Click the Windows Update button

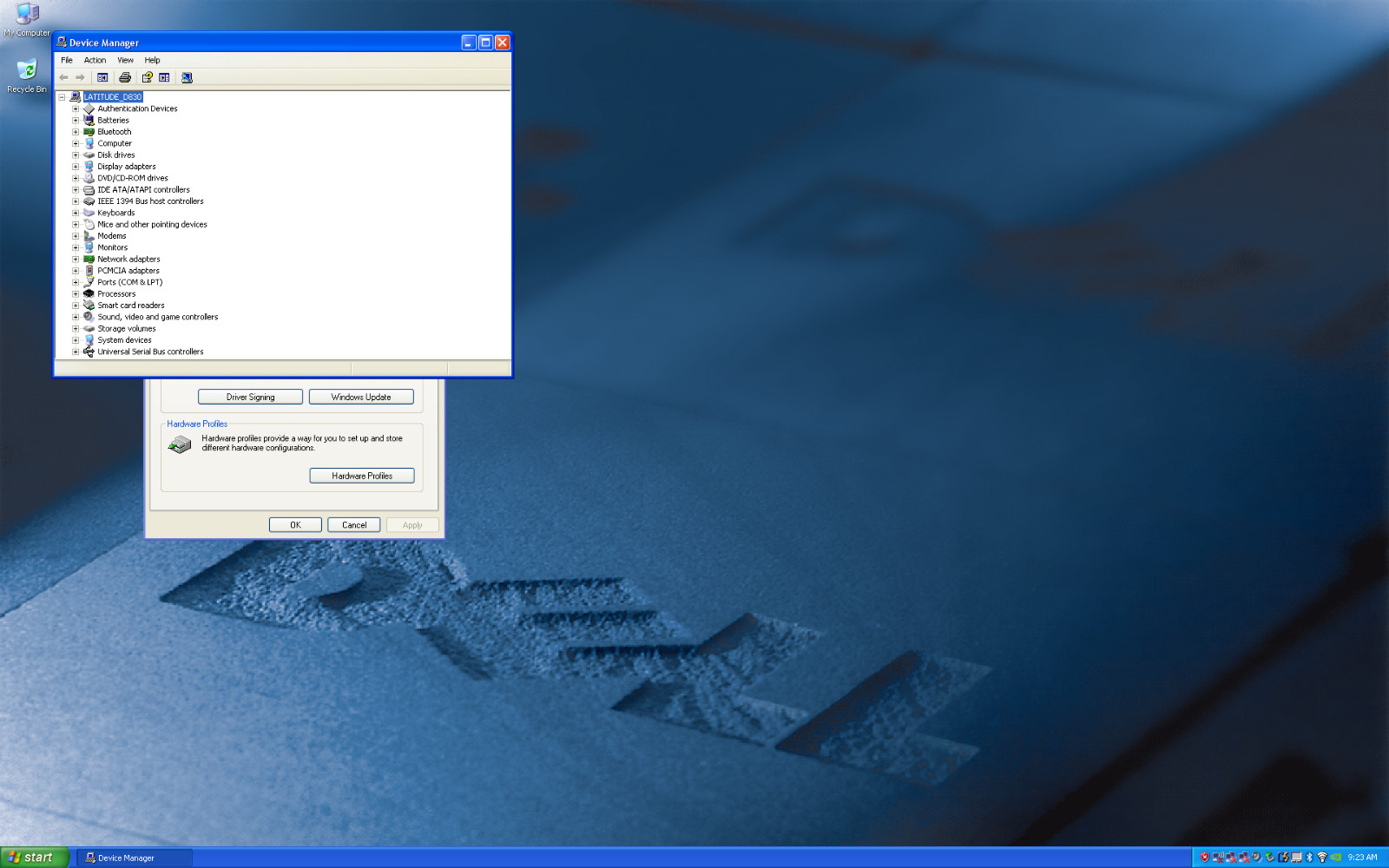pos(361,397)
